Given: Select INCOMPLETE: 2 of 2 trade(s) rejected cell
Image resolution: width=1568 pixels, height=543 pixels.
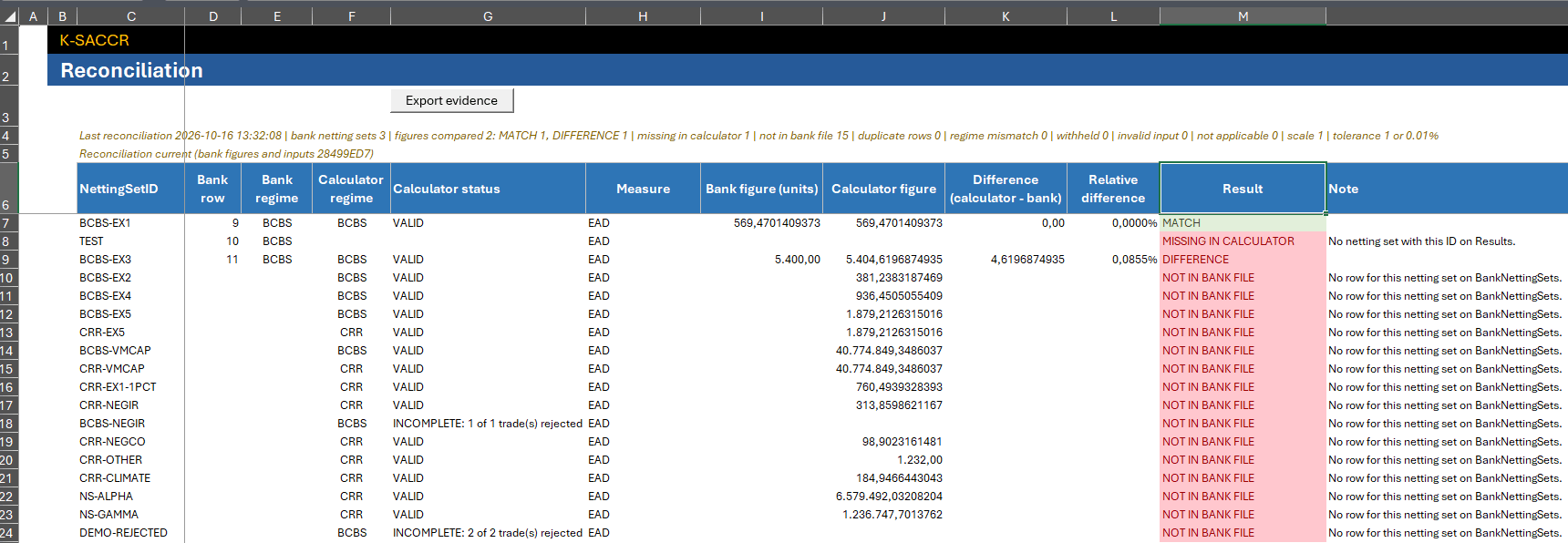Looking at the screenshot, I should tap(488, 533).
